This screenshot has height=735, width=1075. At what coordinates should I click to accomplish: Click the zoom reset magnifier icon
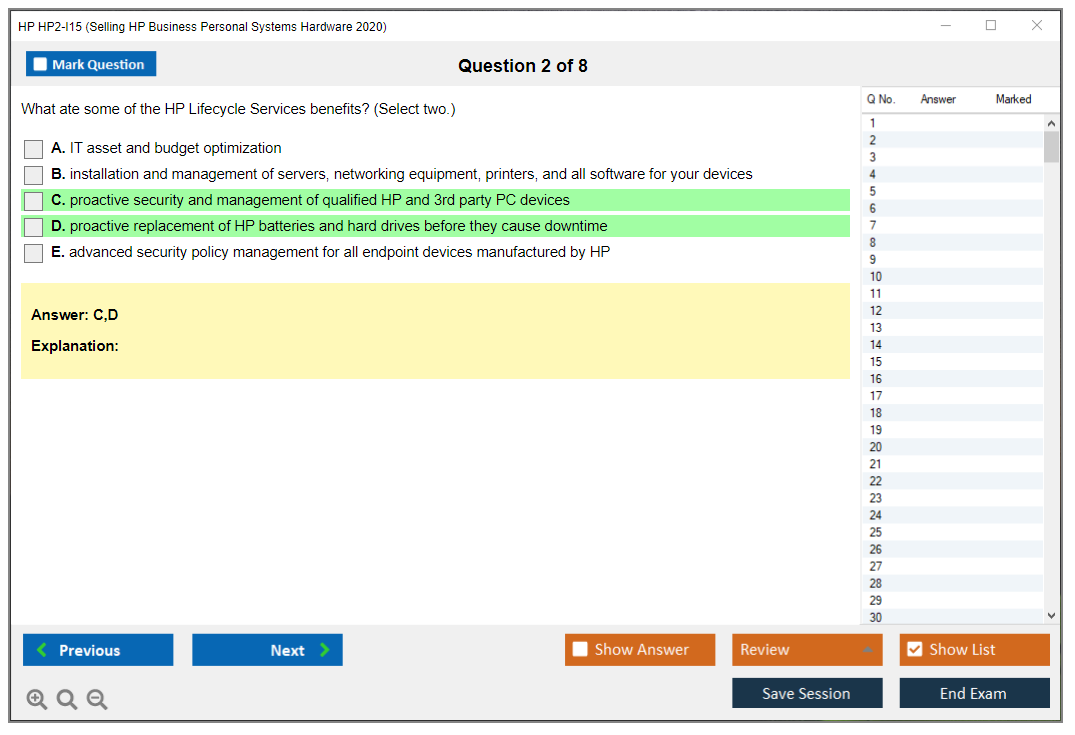67,700
